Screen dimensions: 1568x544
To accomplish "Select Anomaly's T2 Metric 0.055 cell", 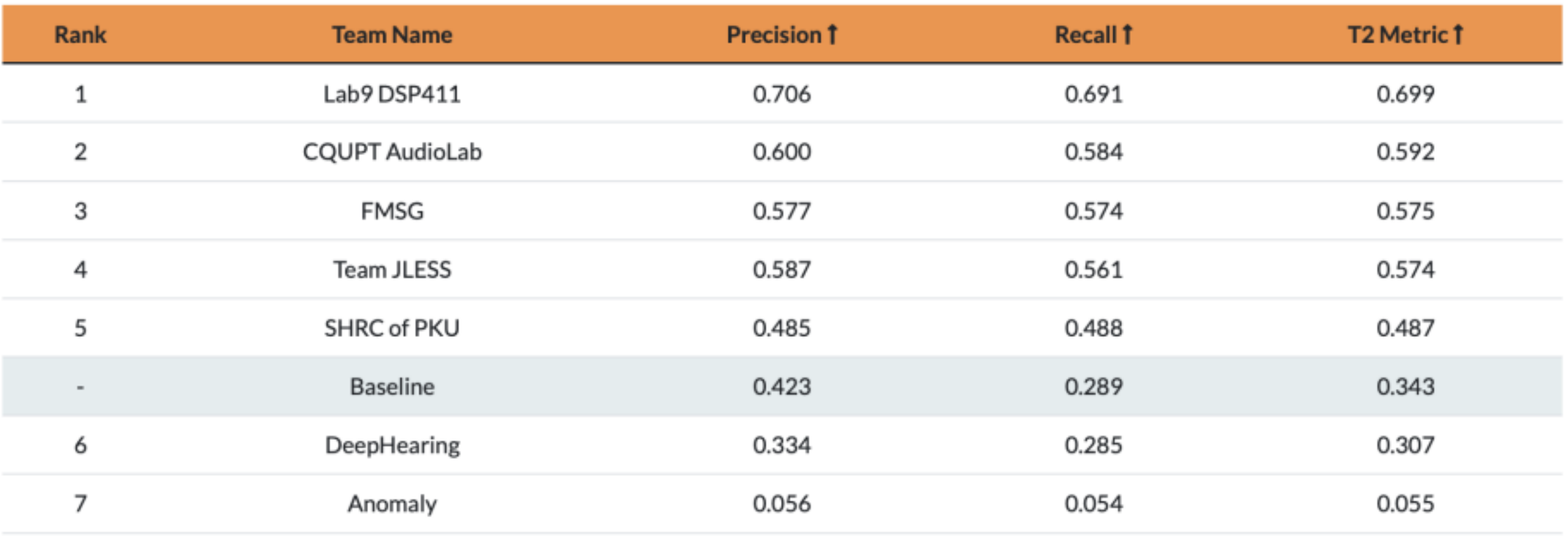I will pos(1406,504).
